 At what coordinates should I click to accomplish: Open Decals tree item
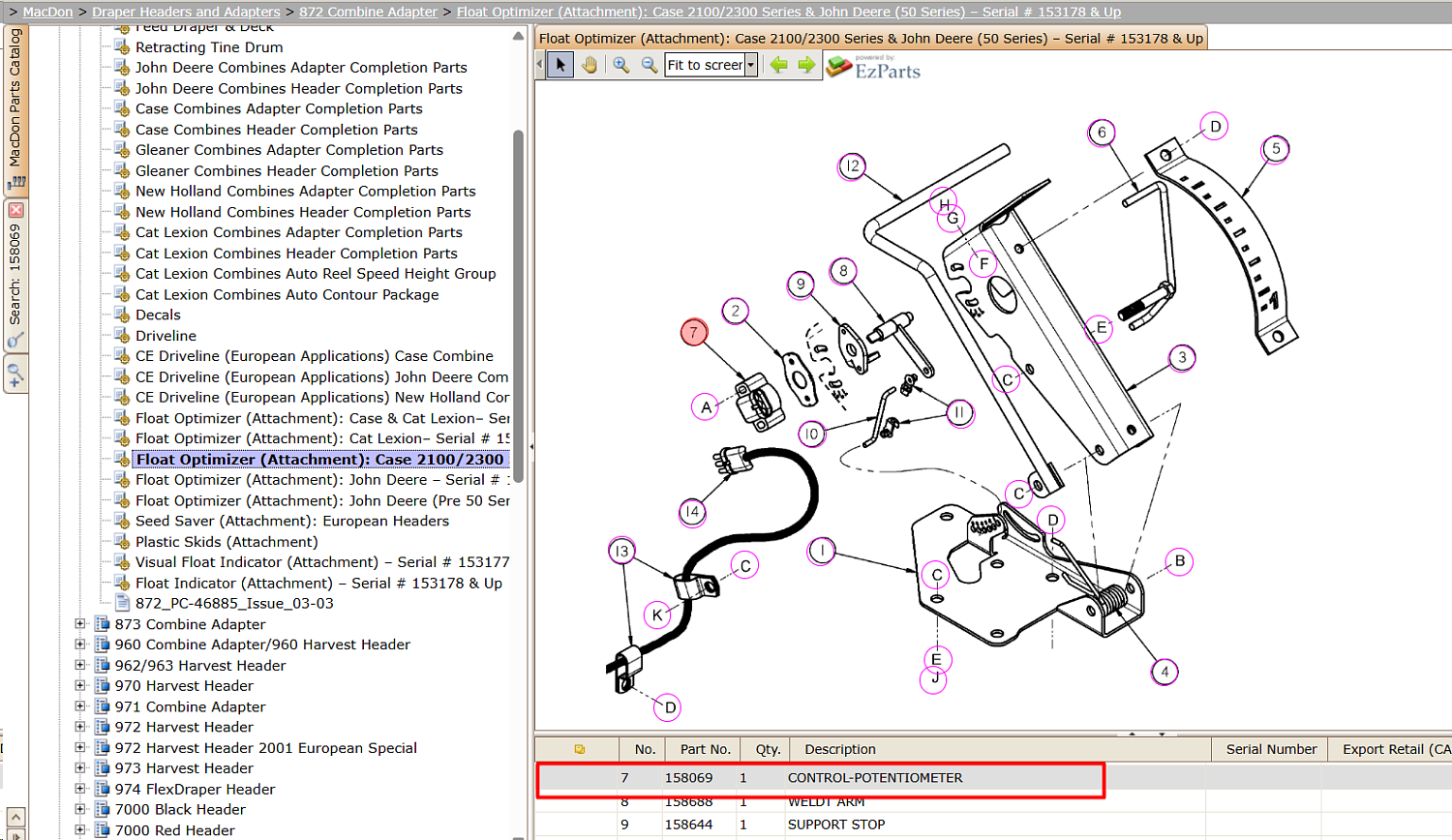[158, 315]
